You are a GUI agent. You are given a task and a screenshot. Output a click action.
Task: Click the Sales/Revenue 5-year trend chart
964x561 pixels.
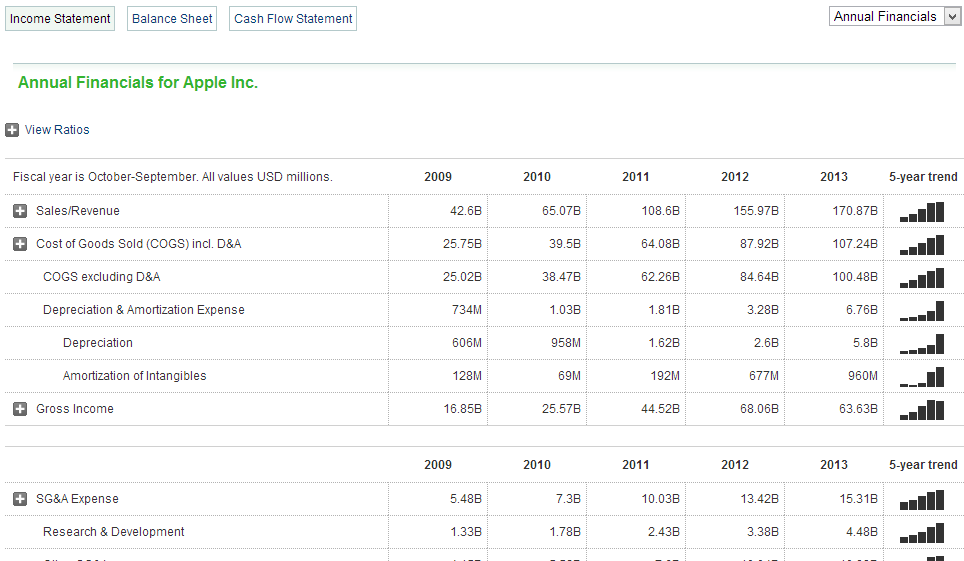921,211
